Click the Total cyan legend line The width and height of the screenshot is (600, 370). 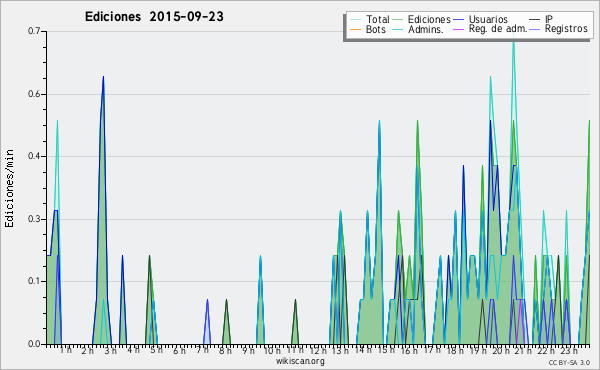[x=355, y=20]
